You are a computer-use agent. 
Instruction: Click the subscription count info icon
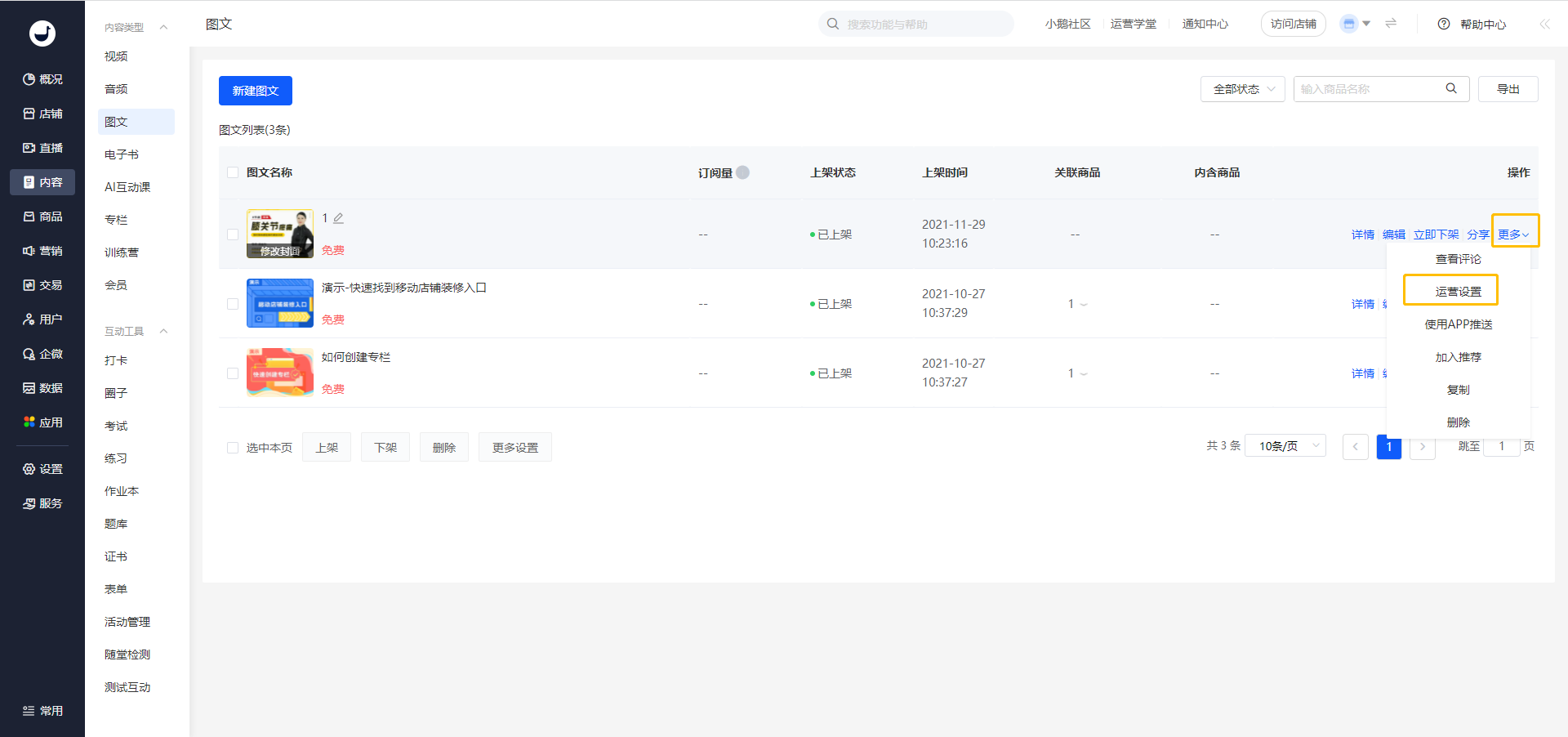(x=742, y=172)
